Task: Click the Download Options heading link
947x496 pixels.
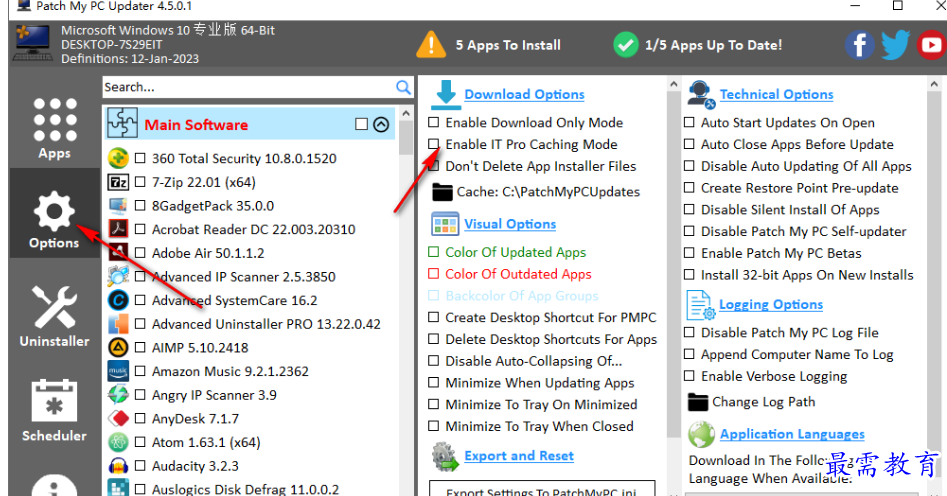Action: click(524, 94)
